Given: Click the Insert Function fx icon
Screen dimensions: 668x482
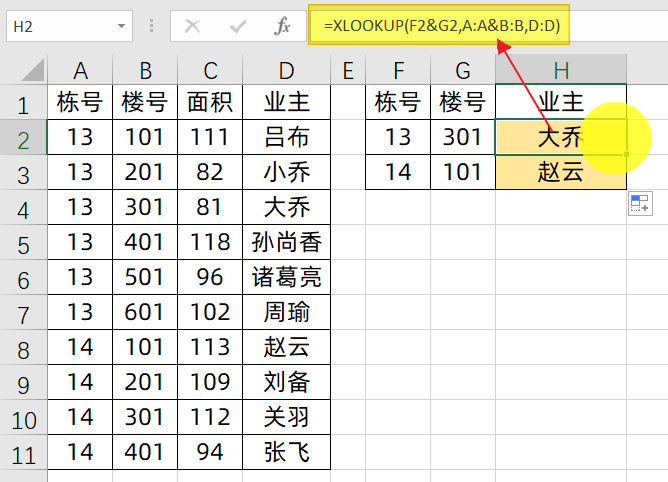Looking at the screenshot, I should point(282,26).
